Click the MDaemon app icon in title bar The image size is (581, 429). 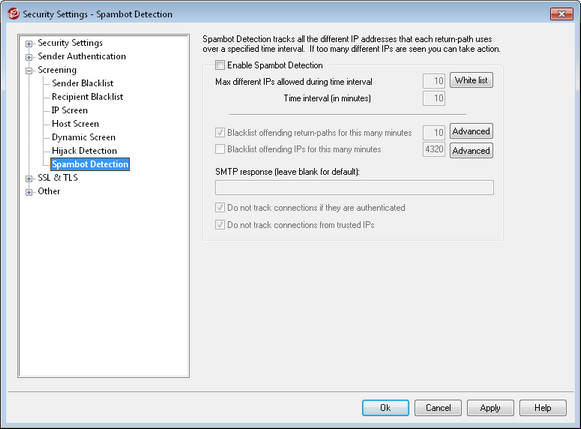tap(13, 14)
